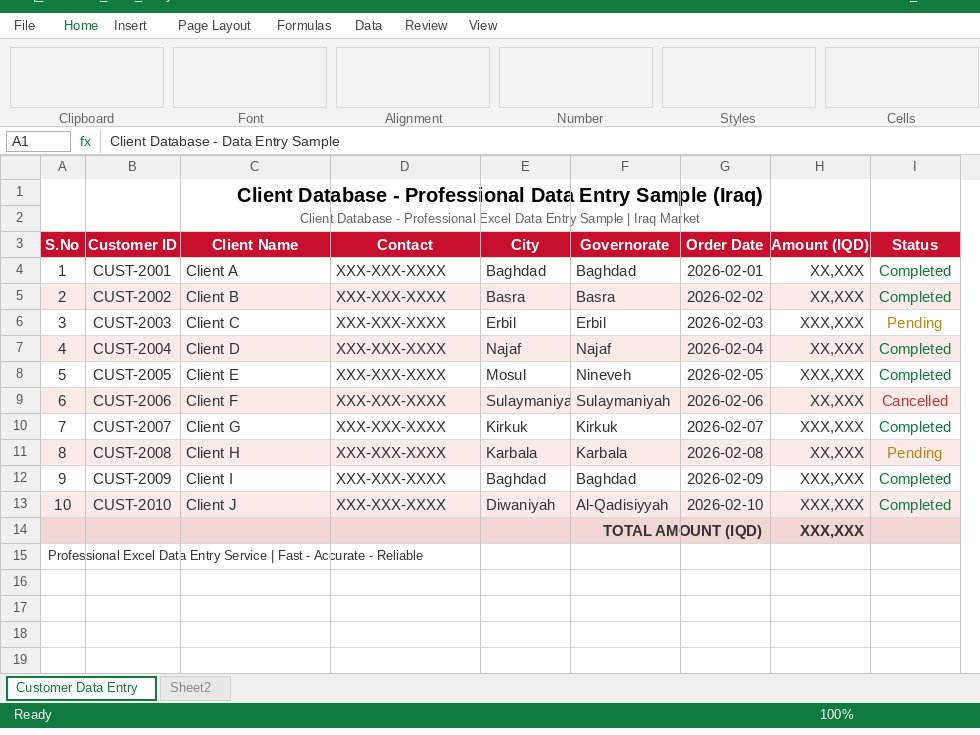Select the Cancelled status cell
980x735 pixels.
pos(915,401)
